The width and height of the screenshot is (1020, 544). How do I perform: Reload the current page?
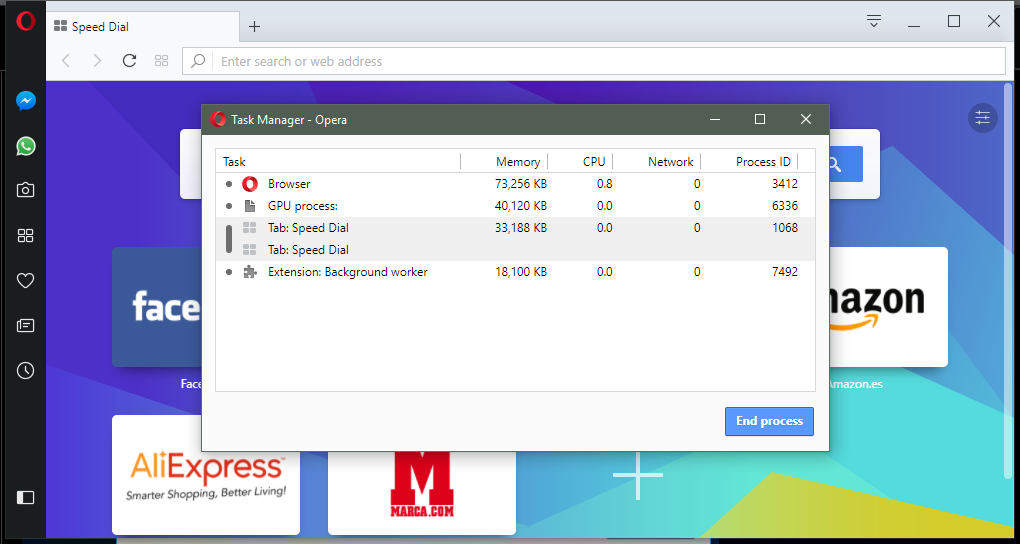point(129,61)
